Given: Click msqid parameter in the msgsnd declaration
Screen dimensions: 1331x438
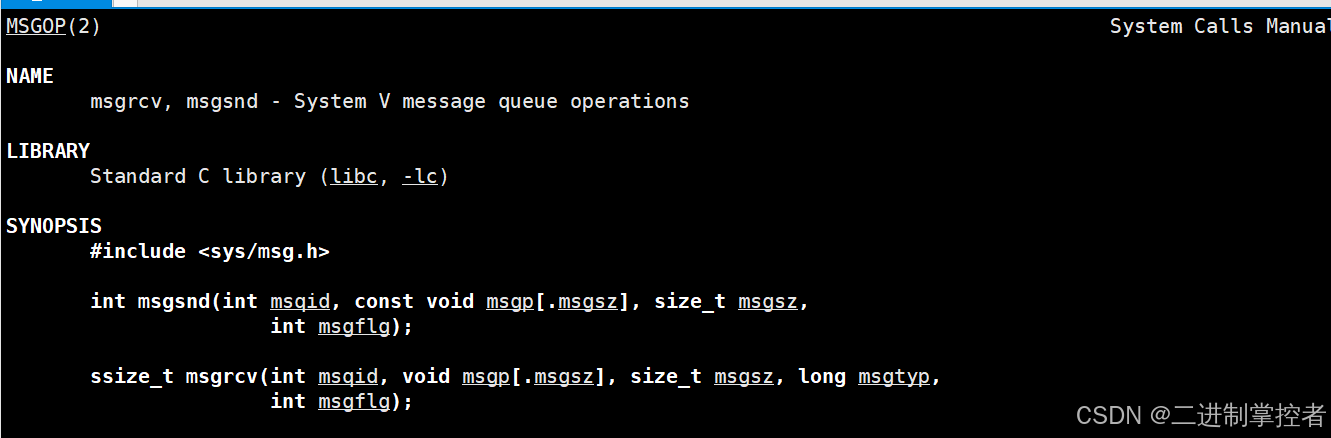Looking at the screenshot, I should (x=300, y=302).
